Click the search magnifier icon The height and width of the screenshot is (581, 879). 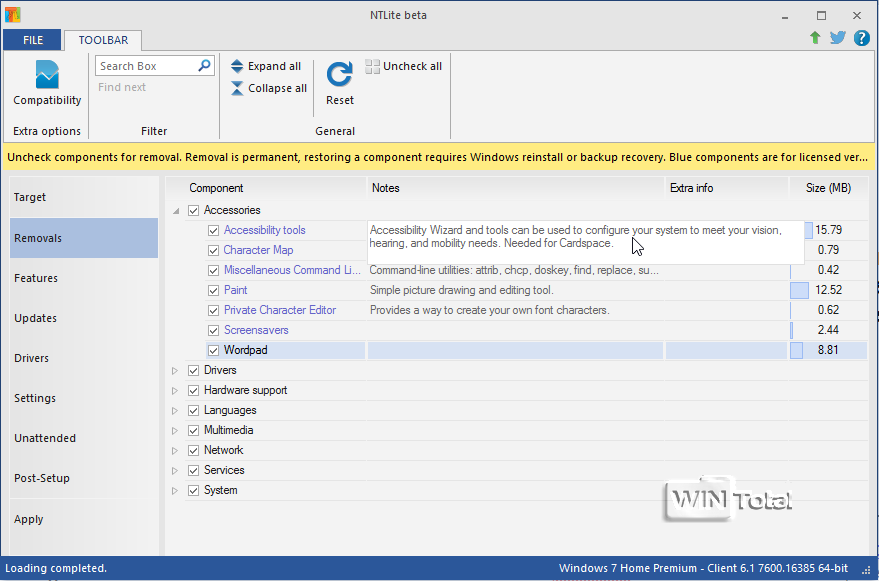point(204,66)
